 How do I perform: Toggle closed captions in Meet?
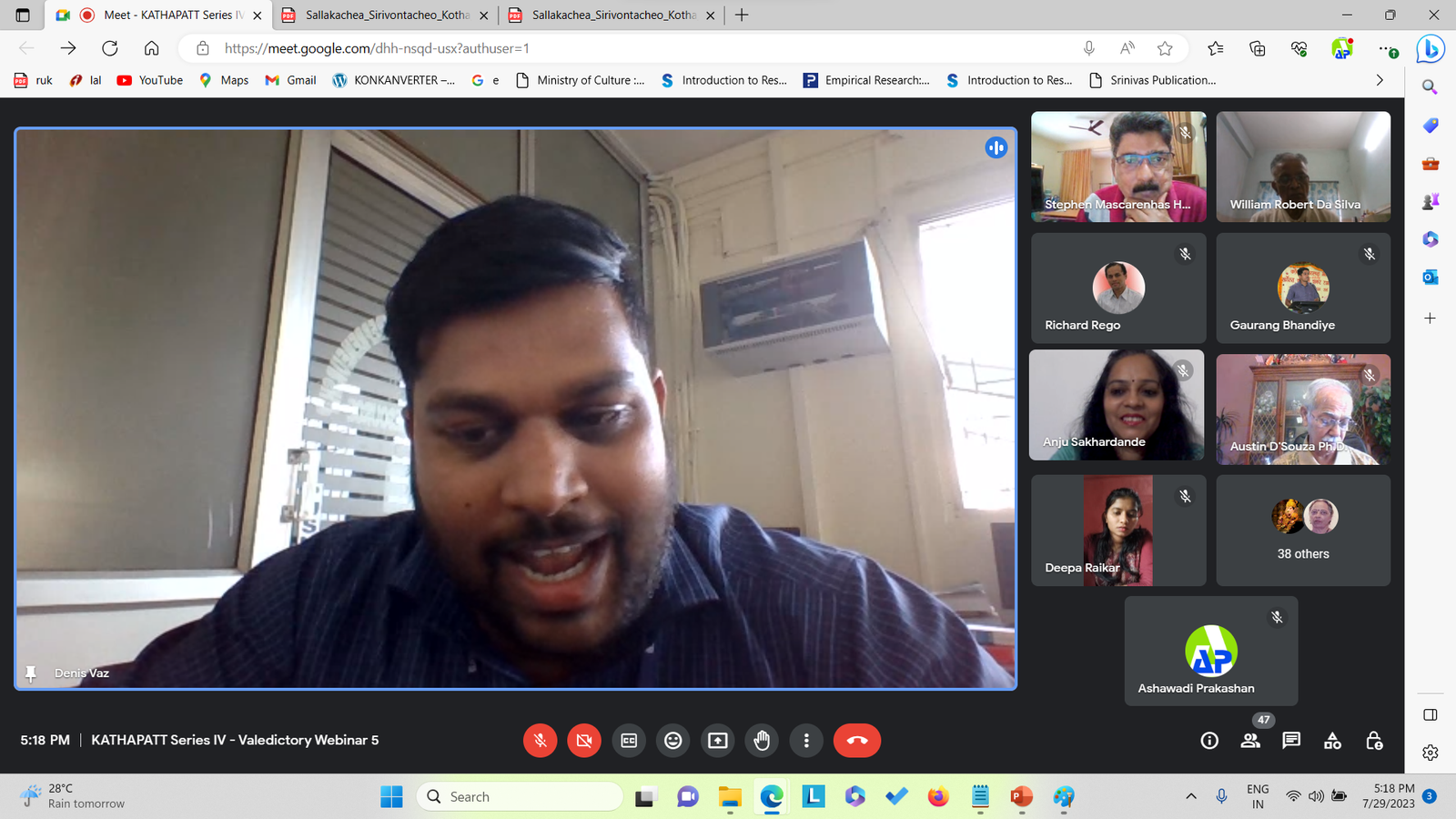pos(629,741)
